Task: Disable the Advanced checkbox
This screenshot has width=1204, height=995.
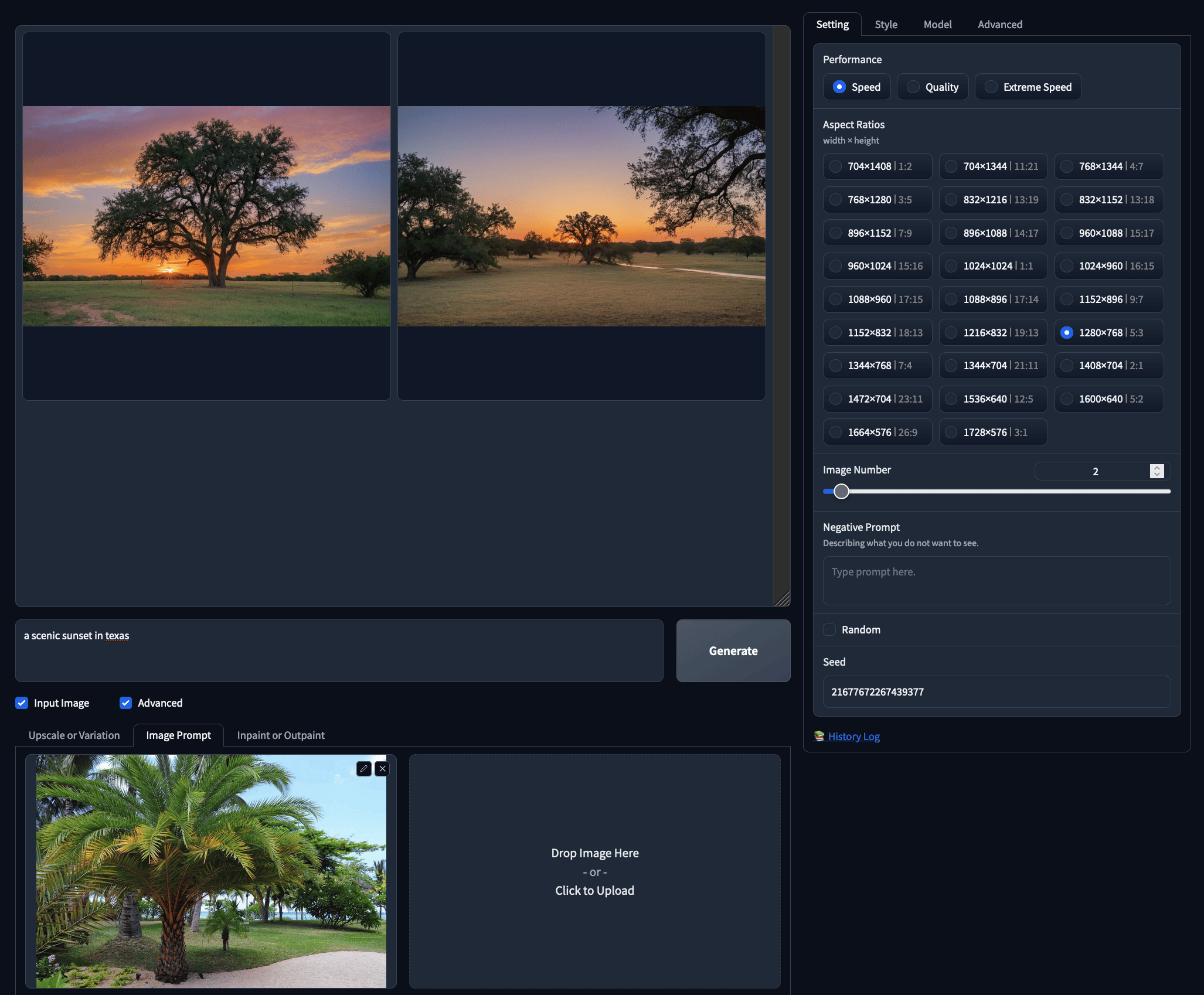Action: 125,703
